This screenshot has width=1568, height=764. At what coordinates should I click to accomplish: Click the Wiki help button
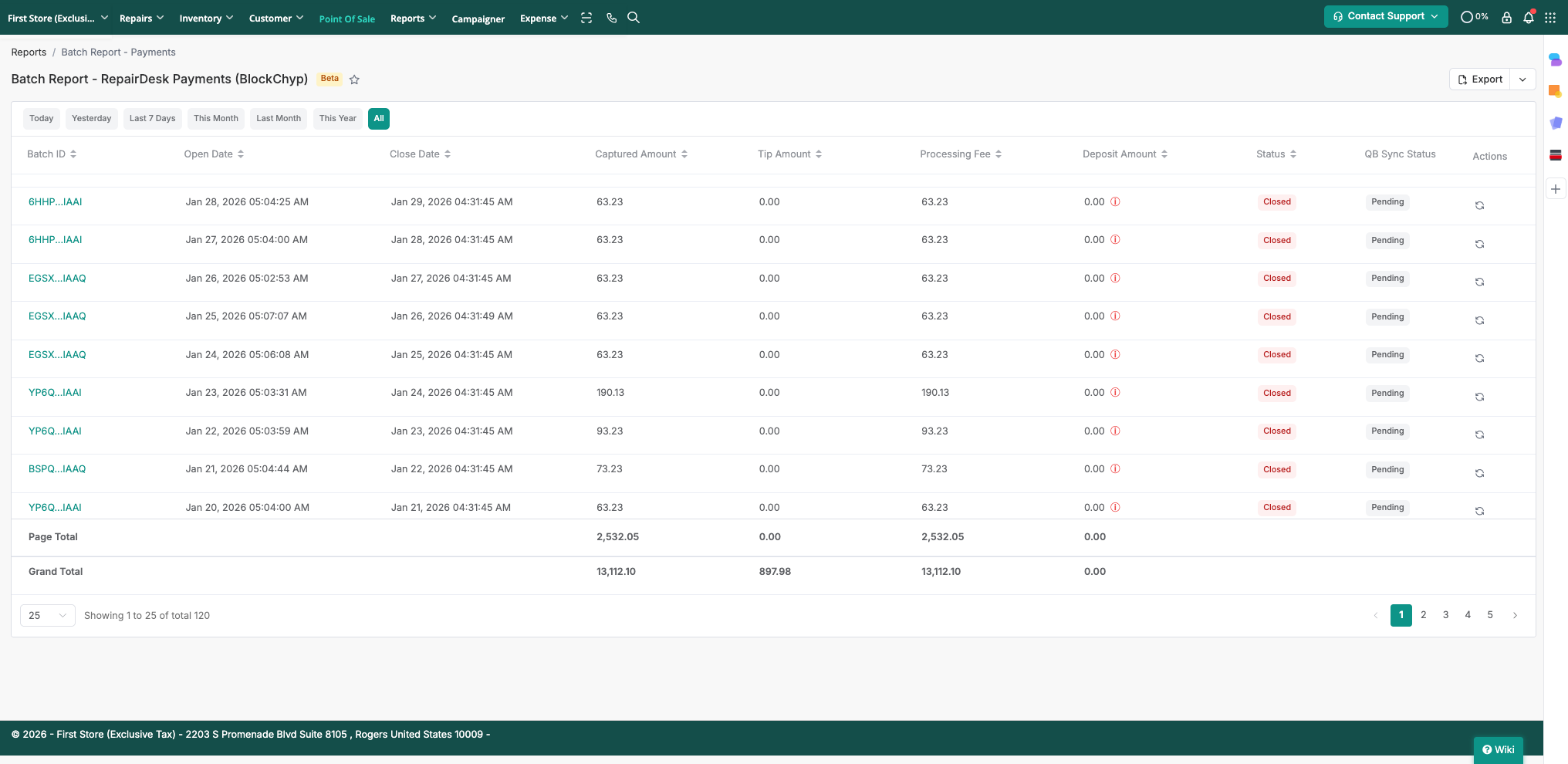coord(1498,749)
